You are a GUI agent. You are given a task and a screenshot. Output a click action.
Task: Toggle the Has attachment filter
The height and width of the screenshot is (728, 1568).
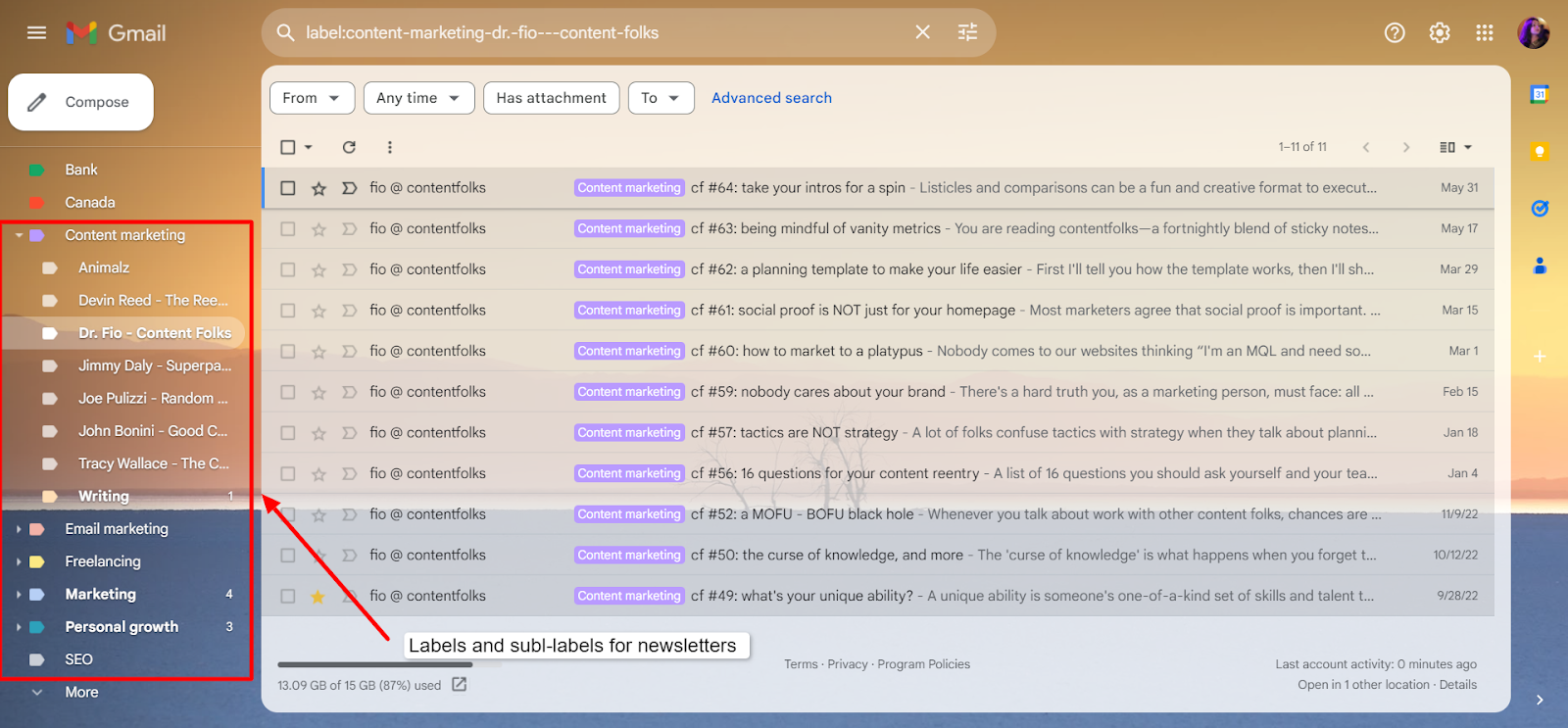click(551, 98)
